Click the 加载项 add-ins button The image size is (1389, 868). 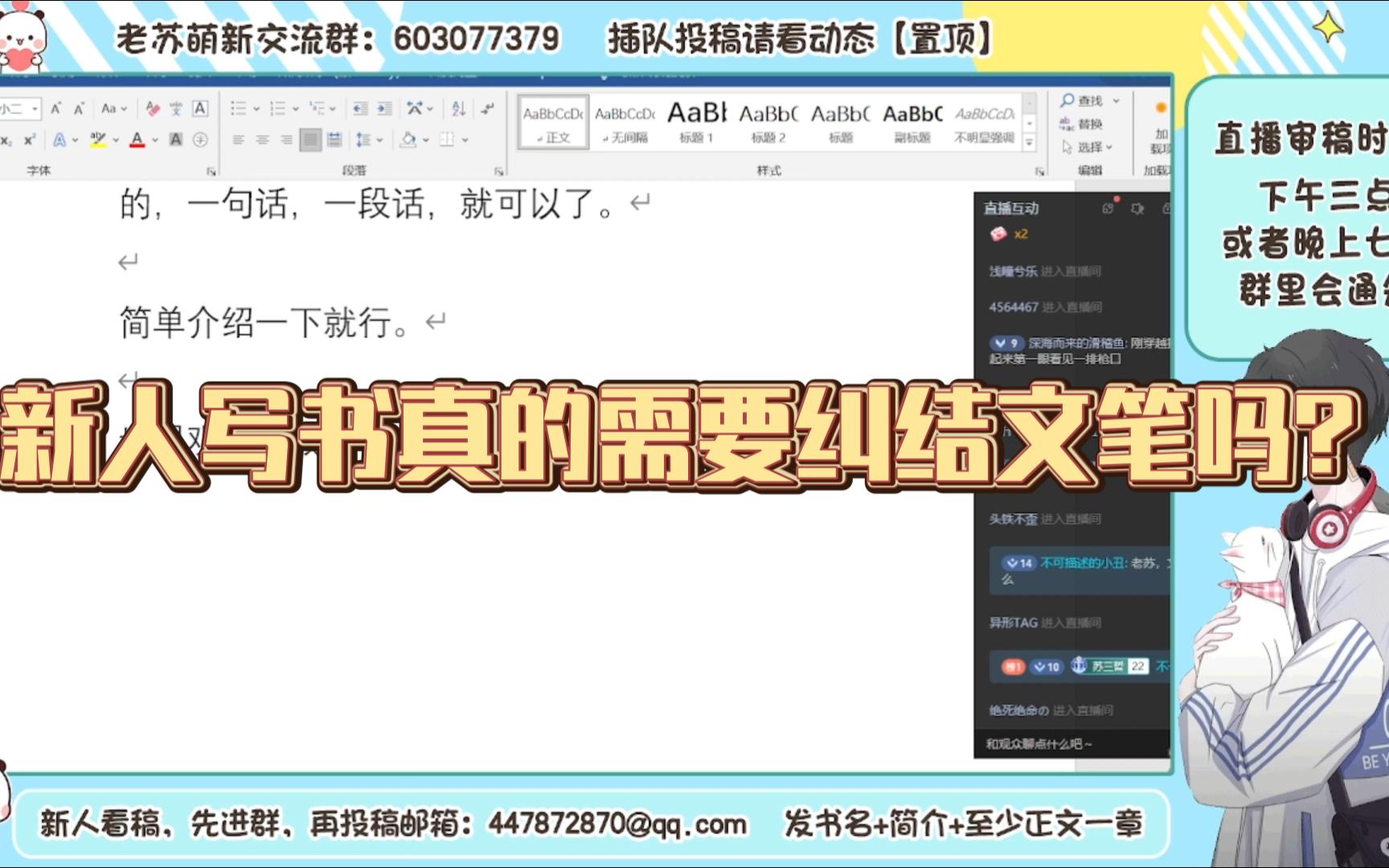(x=1160, y=129)
